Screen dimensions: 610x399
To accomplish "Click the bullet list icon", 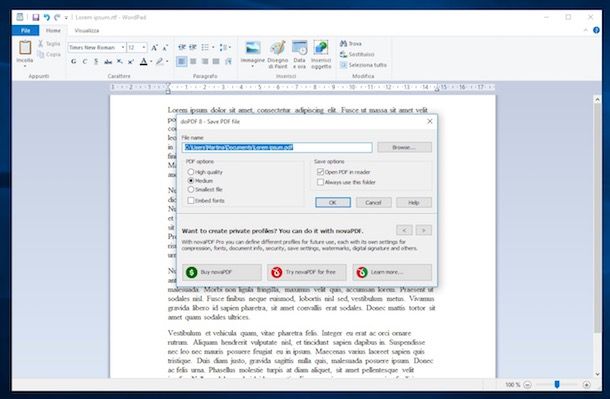I will [205, 47].
